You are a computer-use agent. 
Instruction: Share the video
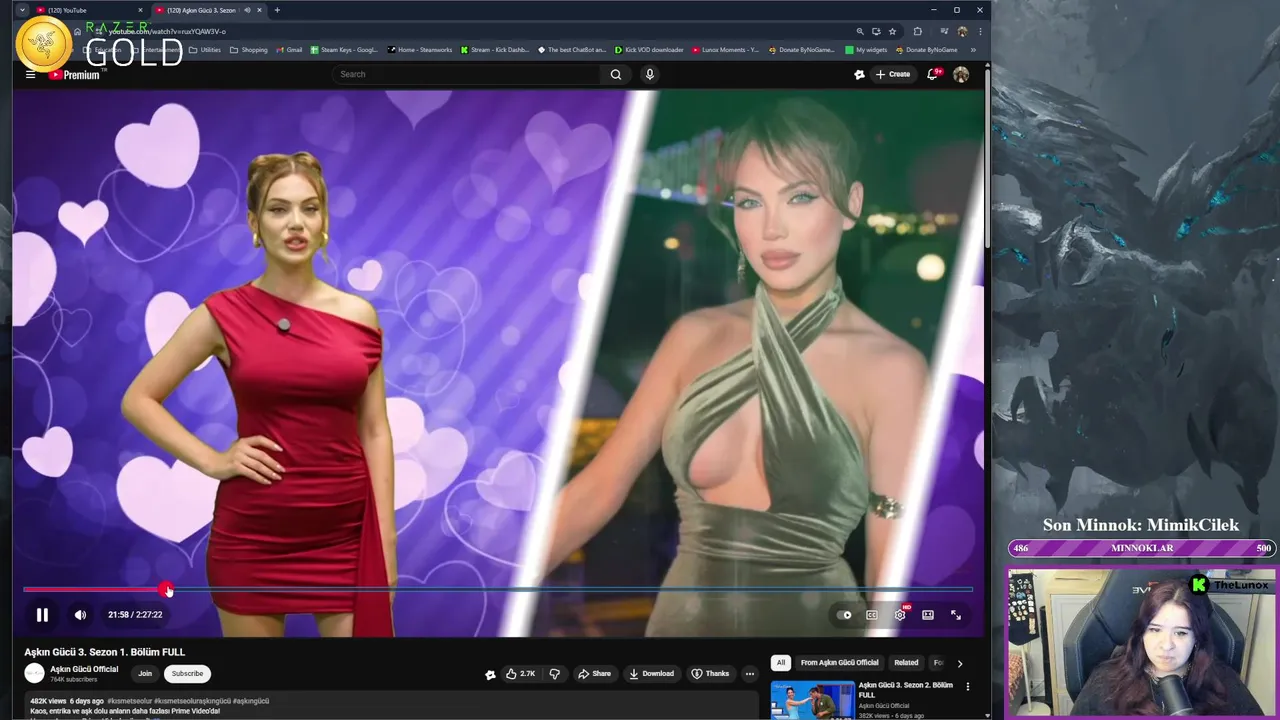click(594, 674)
